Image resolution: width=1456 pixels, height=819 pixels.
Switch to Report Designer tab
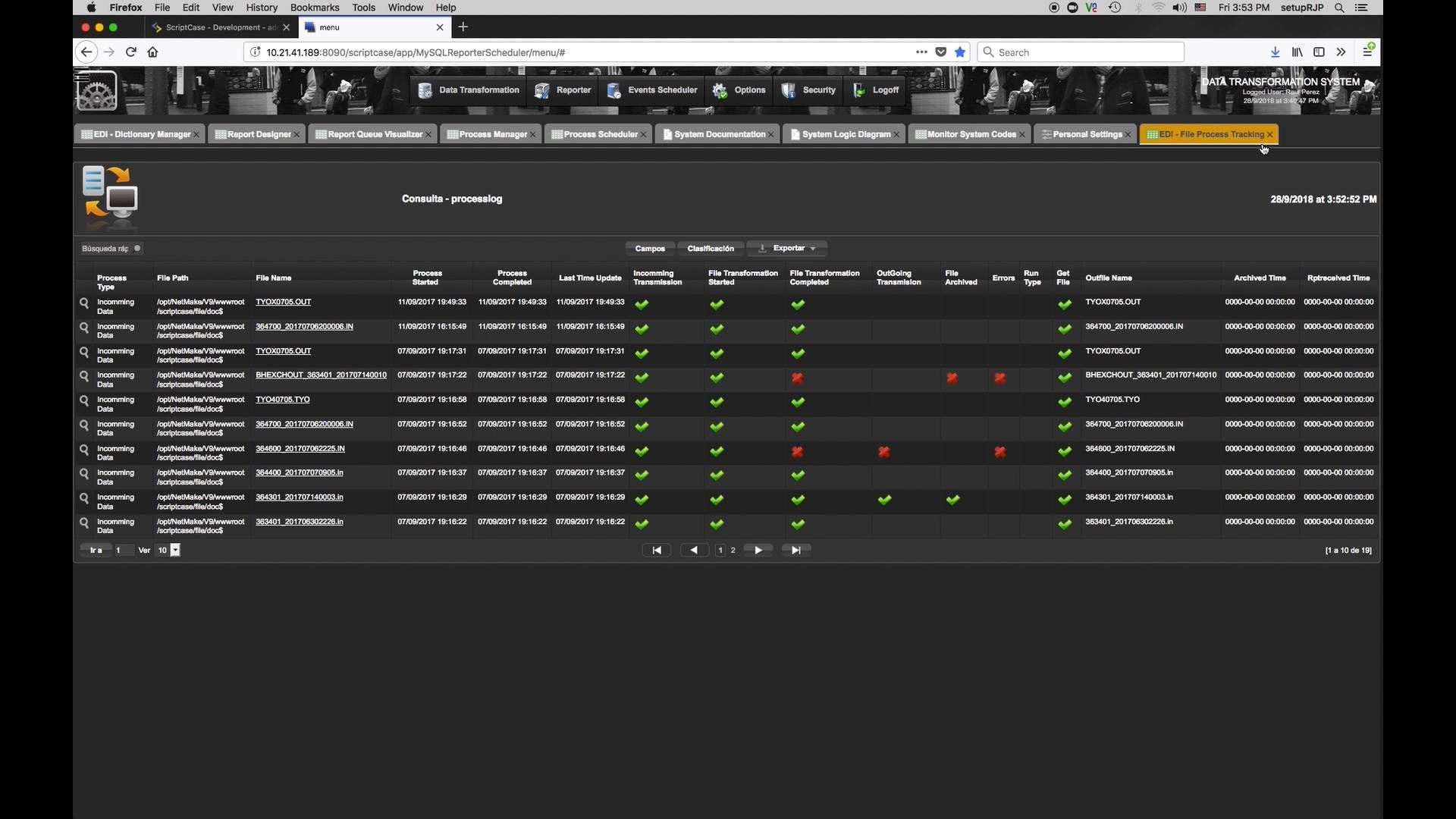259,135
